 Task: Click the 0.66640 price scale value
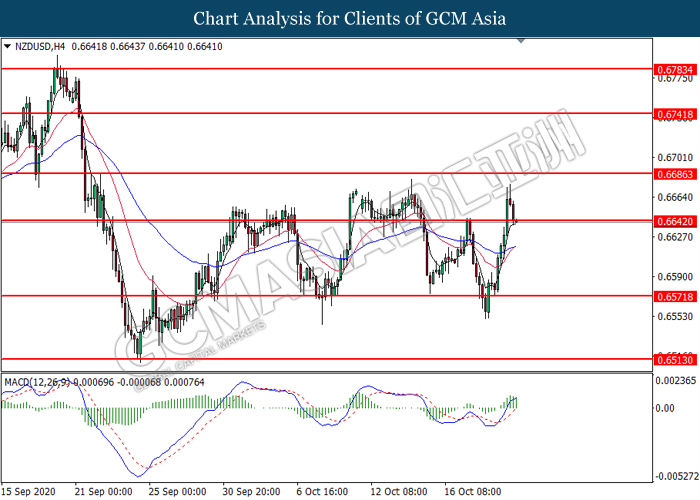pos(675,197)
